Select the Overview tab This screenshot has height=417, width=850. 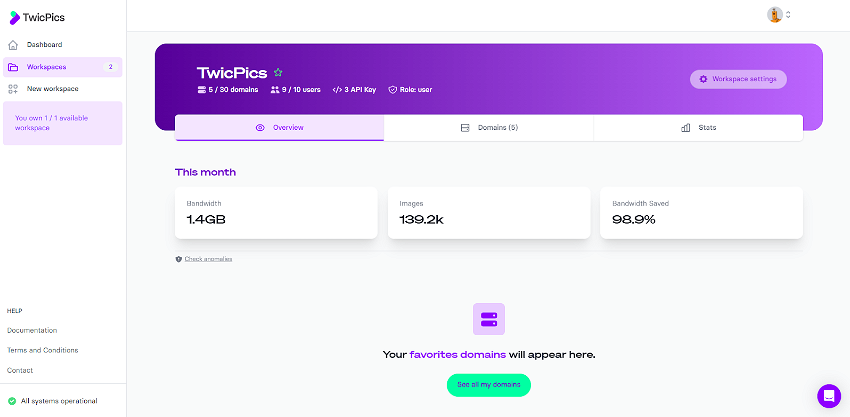click(x=279, y=128)
